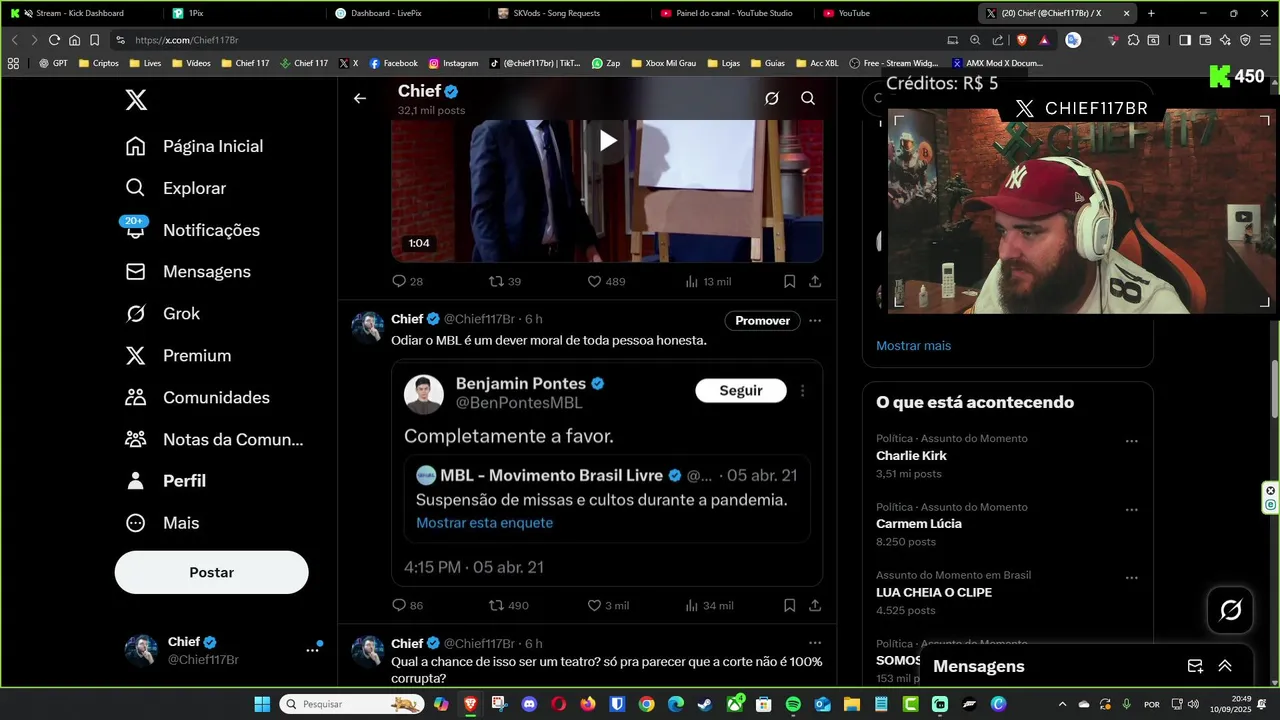Open the Benjamin Pontes profile name
This screenshot has height=720, width=1280.
[x=522, y=383]
